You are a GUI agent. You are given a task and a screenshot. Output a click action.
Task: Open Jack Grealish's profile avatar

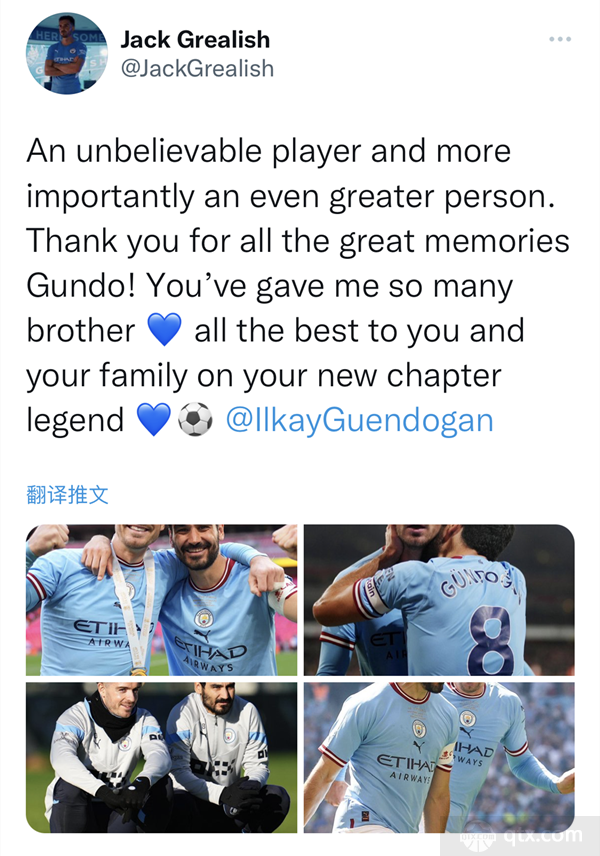pyautogui.click(x=67, y=54)
